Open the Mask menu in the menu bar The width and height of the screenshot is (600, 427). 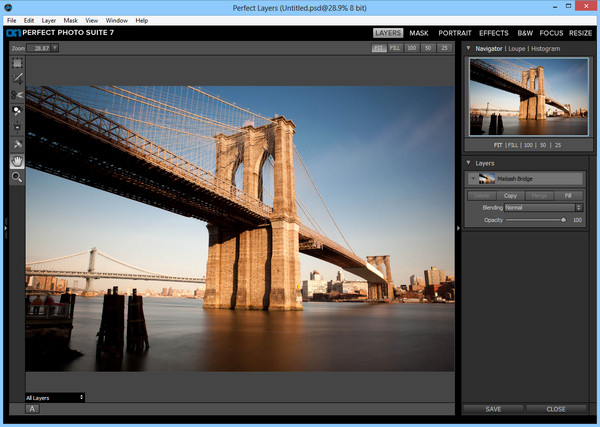coord(70,20)
